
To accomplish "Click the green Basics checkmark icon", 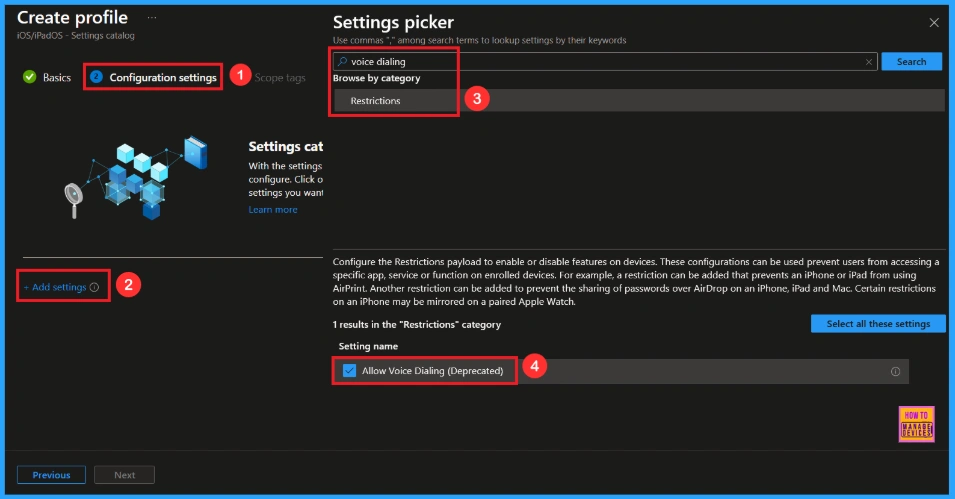I will [x=29, y=77].
